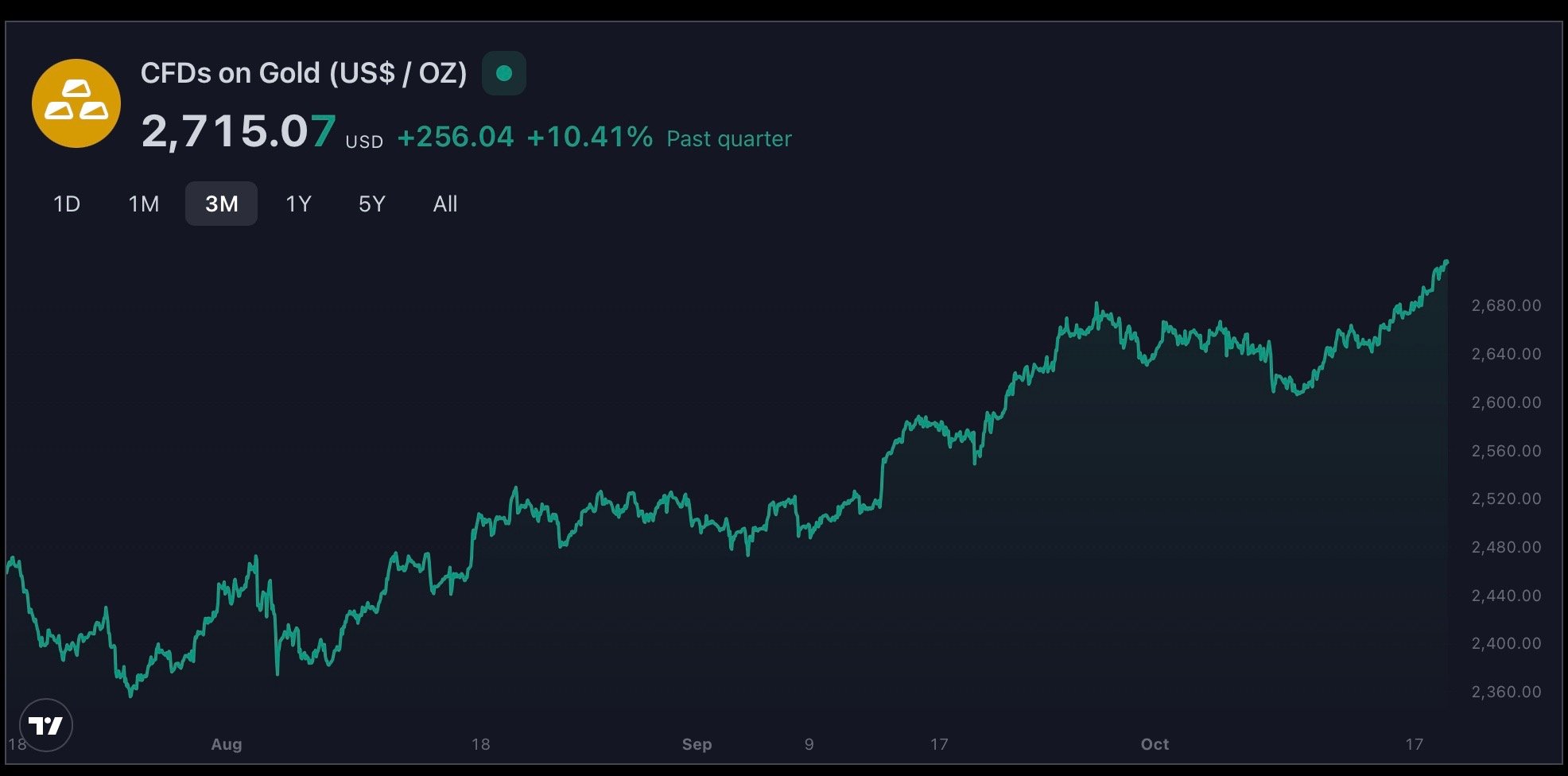Click the 2,680.00 price axis label
This screenshot has width=1568, height=776.
[x=1506, y=305]
